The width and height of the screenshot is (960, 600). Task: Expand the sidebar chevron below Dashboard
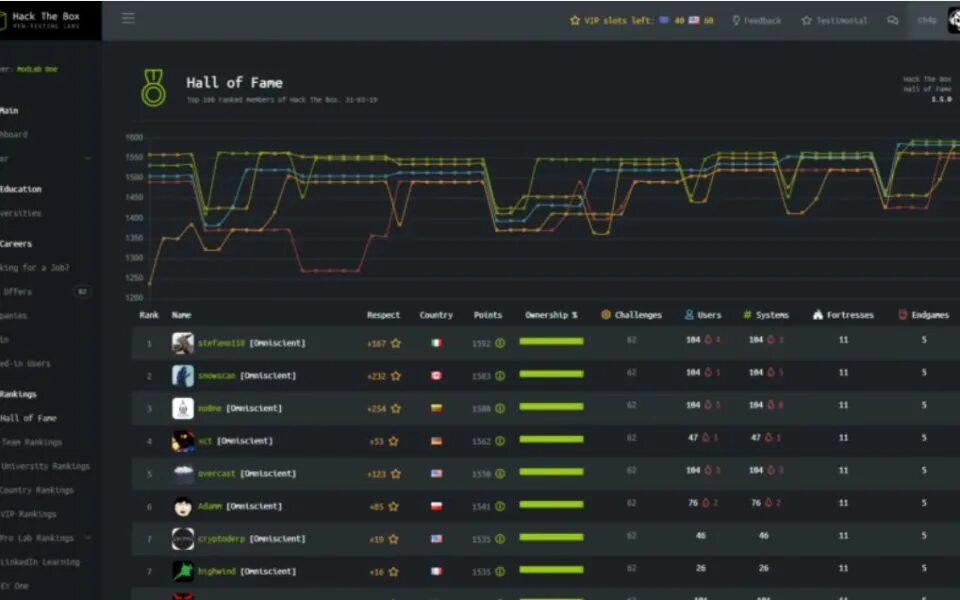click(x=88, y=159)
